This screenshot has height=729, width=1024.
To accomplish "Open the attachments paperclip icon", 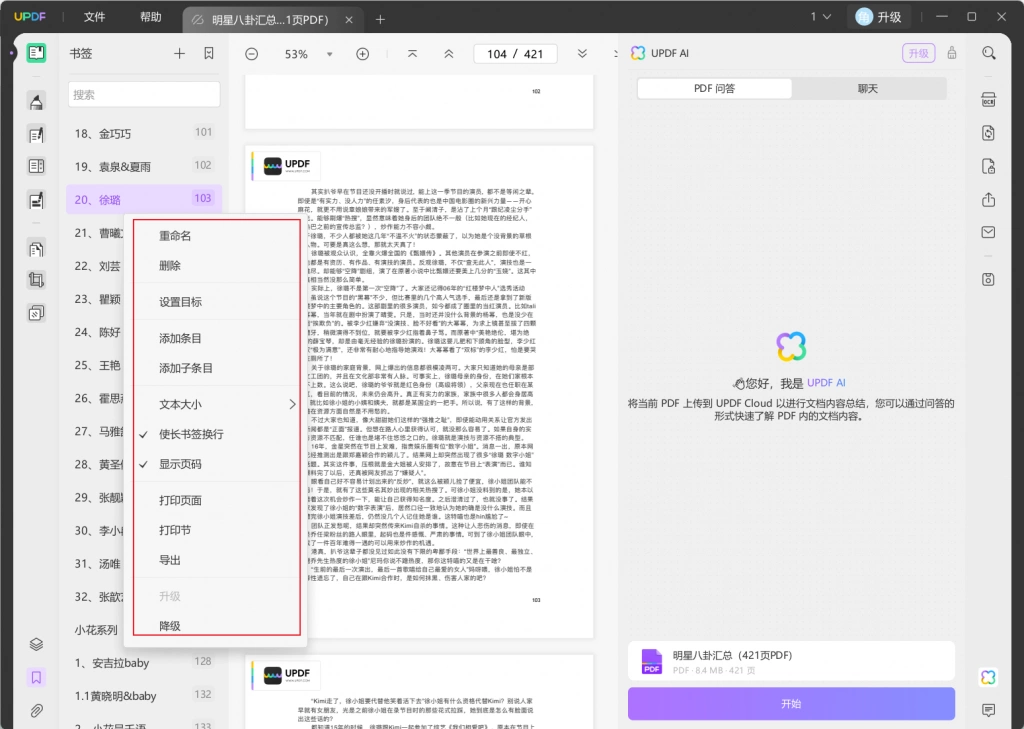I will [36, 710].
